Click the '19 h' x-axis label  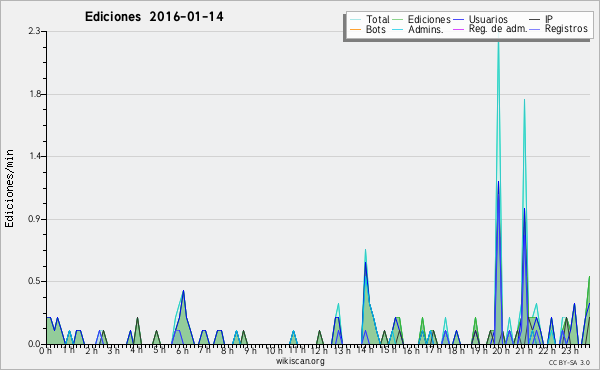coord(478,351)
